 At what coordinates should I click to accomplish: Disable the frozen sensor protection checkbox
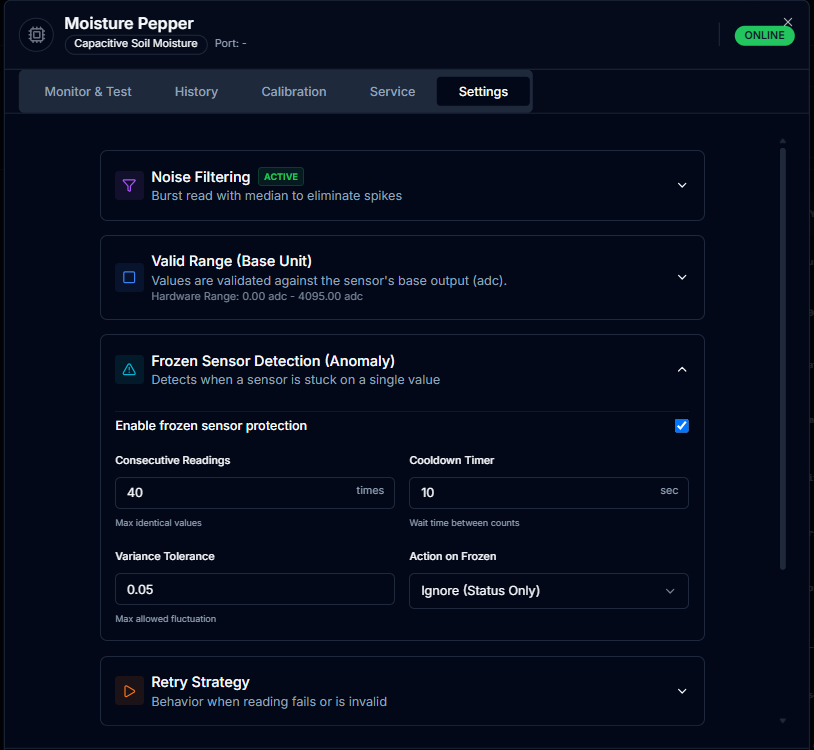[x=682, y=426]
